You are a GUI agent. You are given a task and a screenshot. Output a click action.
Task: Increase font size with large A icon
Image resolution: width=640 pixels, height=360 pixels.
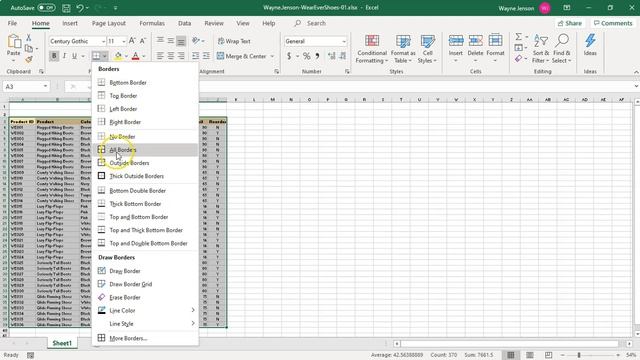point(132,41)
